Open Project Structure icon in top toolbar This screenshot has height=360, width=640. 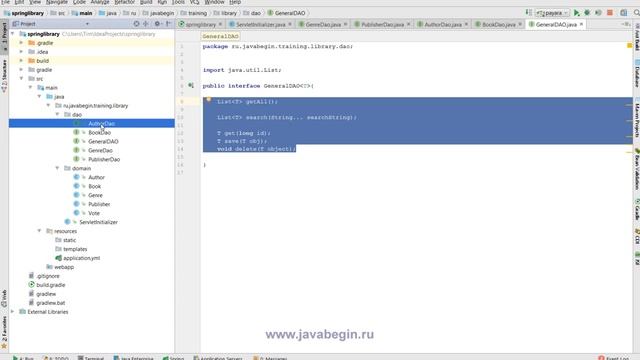624,13
